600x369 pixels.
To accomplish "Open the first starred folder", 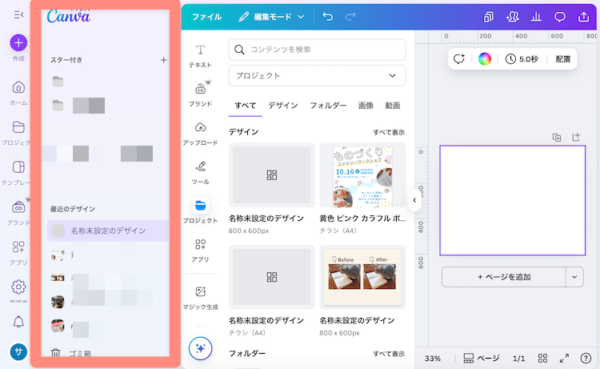I will point(58,82).
